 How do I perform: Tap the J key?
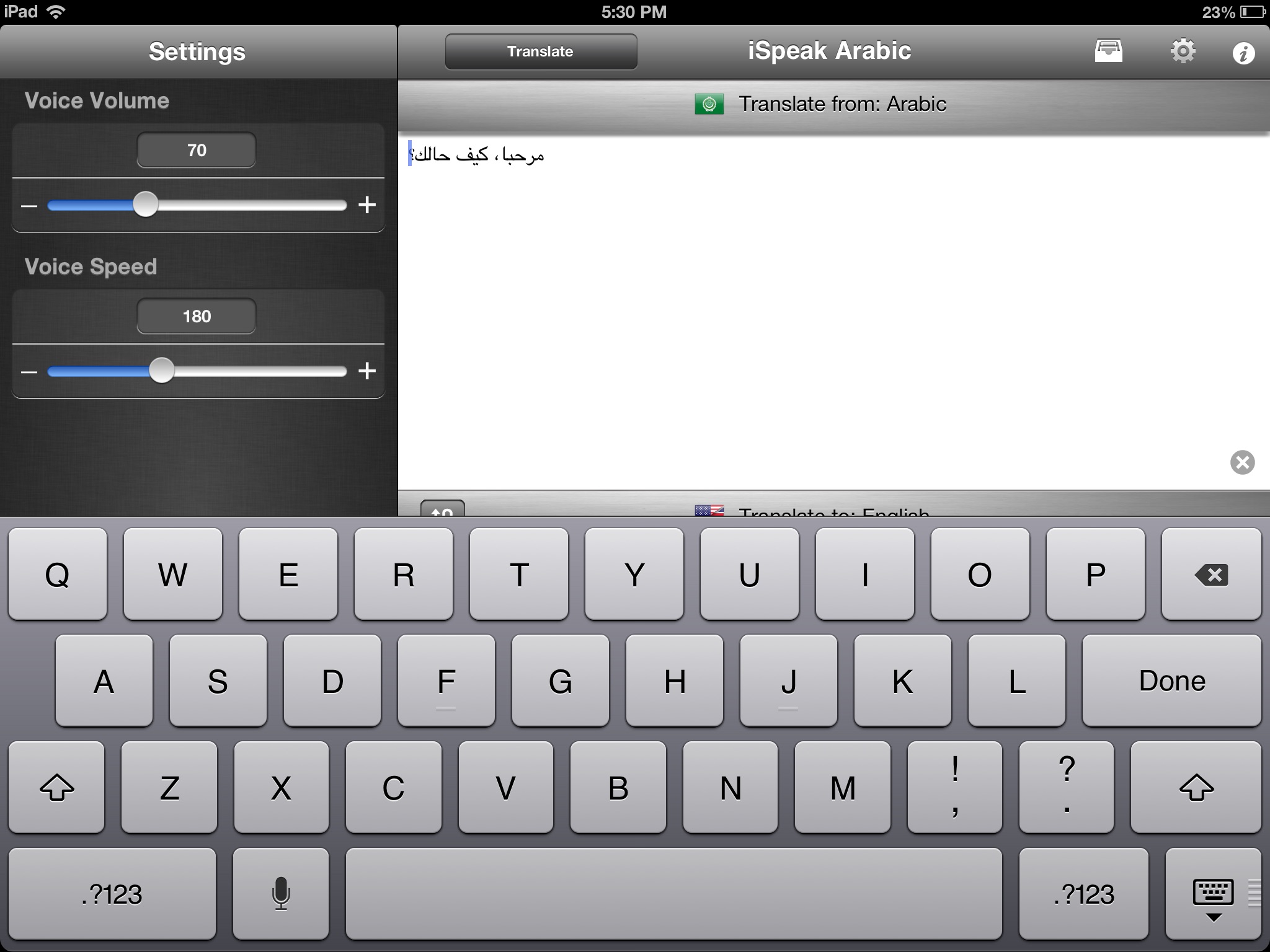coord(789,681)
